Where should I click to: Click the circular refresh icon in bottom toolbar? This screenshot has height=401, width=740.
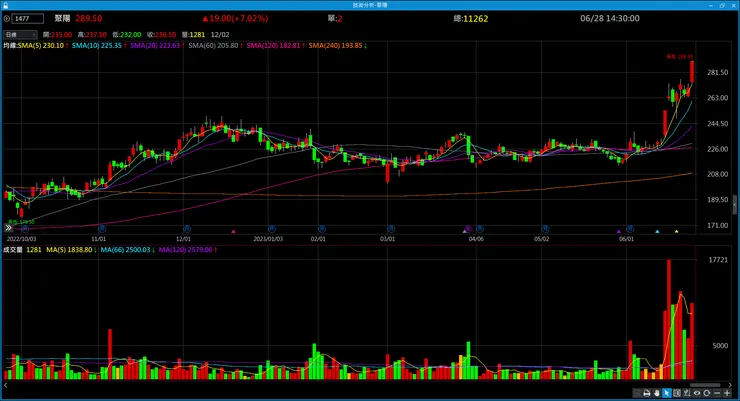tap(706, 393)
